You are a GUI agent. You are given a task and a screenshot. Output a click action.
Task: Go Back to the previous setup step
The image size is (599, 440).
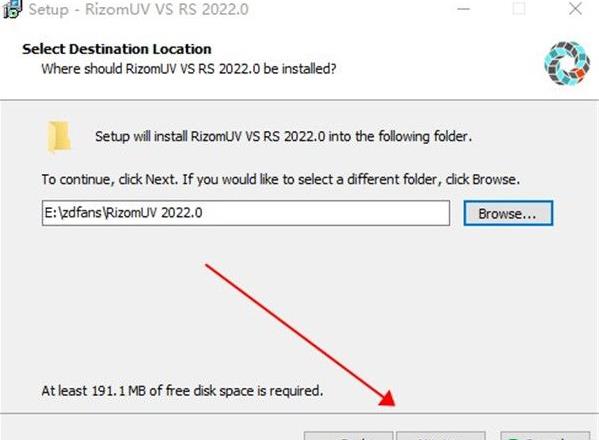click(x=348, y=436)
